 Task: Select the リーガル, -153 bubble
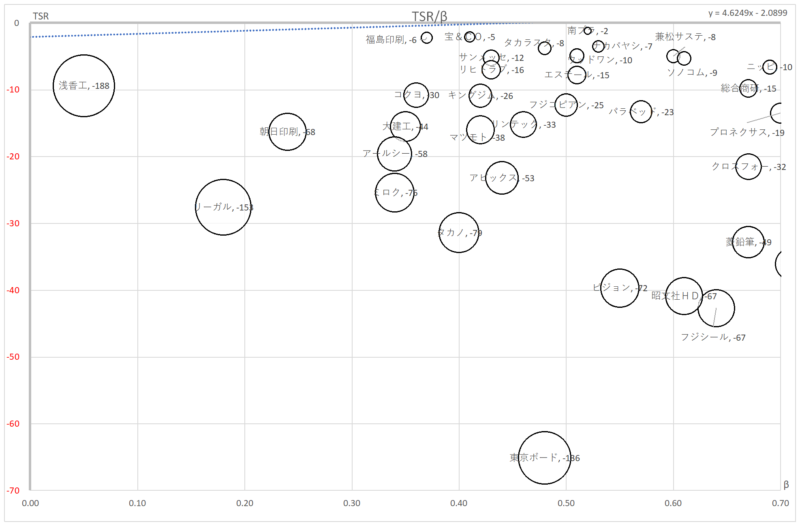(x=223, y=207)
